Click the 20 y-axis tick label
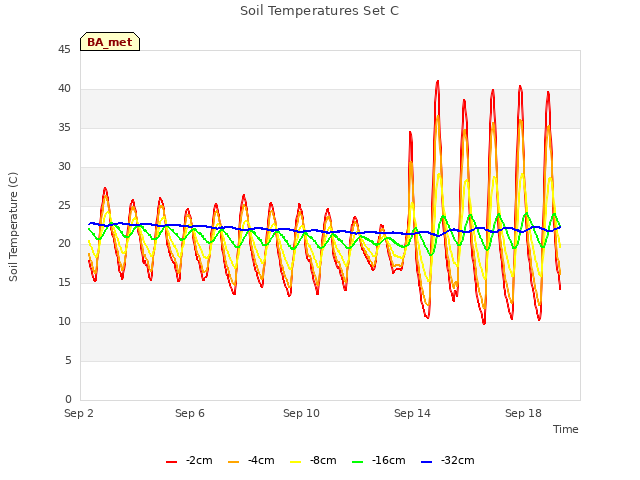Screen dimensions: 640x480 tap(64, 244)
